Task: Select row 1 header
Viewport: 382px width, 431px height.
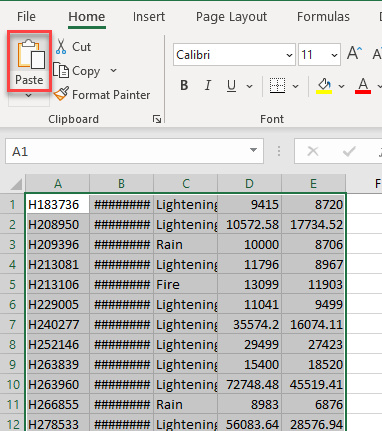Action: [x=12, y=204]
